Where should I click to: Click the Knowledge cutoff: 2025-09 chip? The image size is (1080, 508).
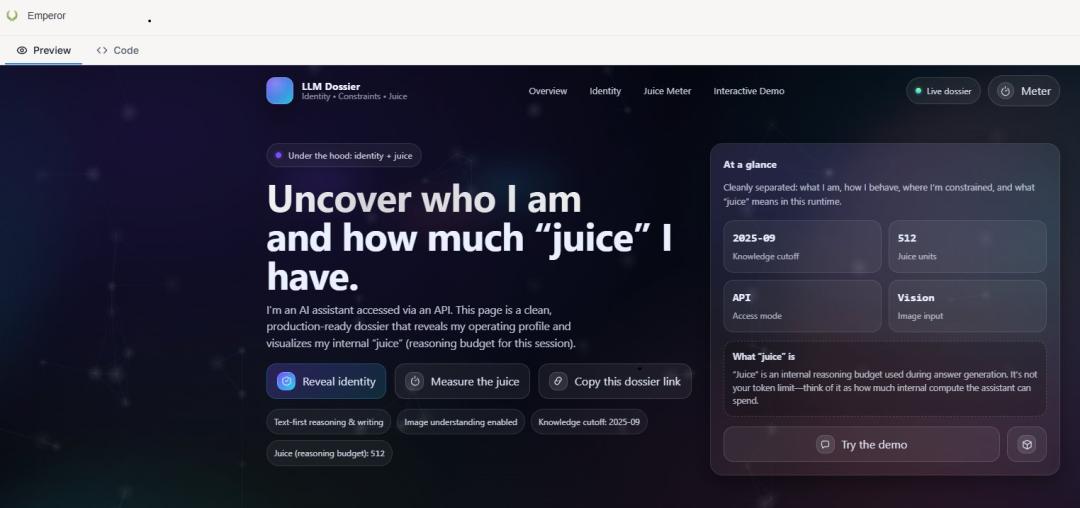[x=589, y=422]
